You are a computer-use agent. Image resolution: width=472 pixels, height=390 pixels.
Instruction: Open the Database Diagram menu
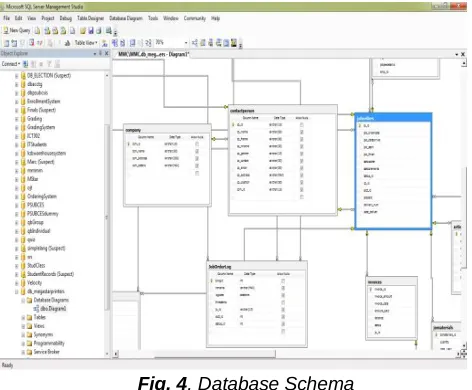(x=126, y=18)
